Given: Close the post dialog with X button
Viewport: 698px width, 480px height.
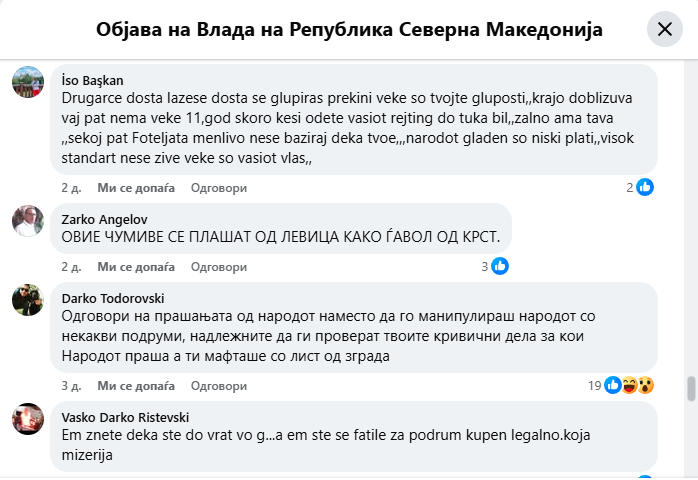Looking at the screenshot, I should pyautogui.click(x=664, y=30).
